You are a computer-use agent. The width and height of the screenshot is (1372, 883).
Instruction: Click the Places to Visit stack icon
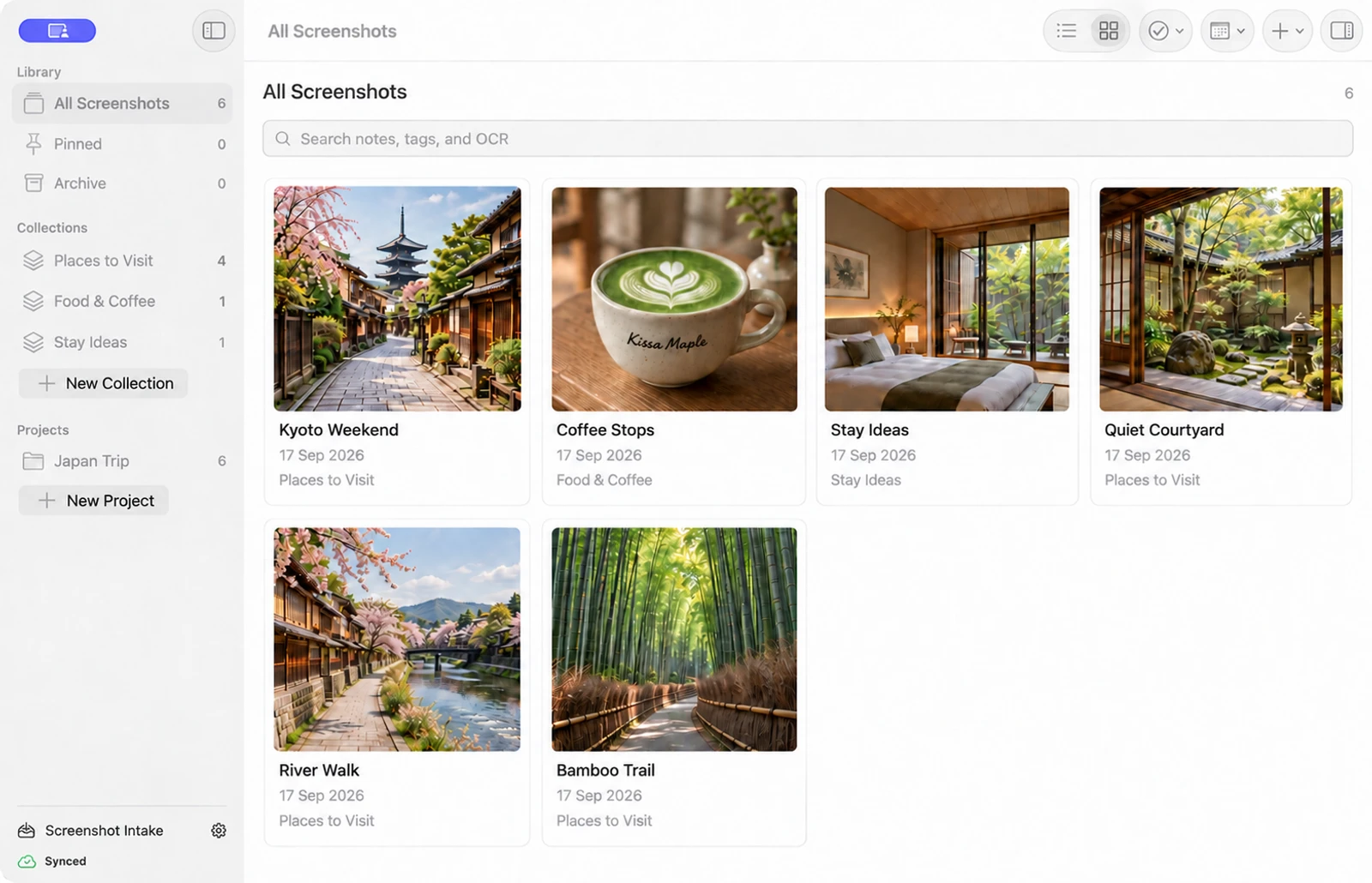click(33, 261)
